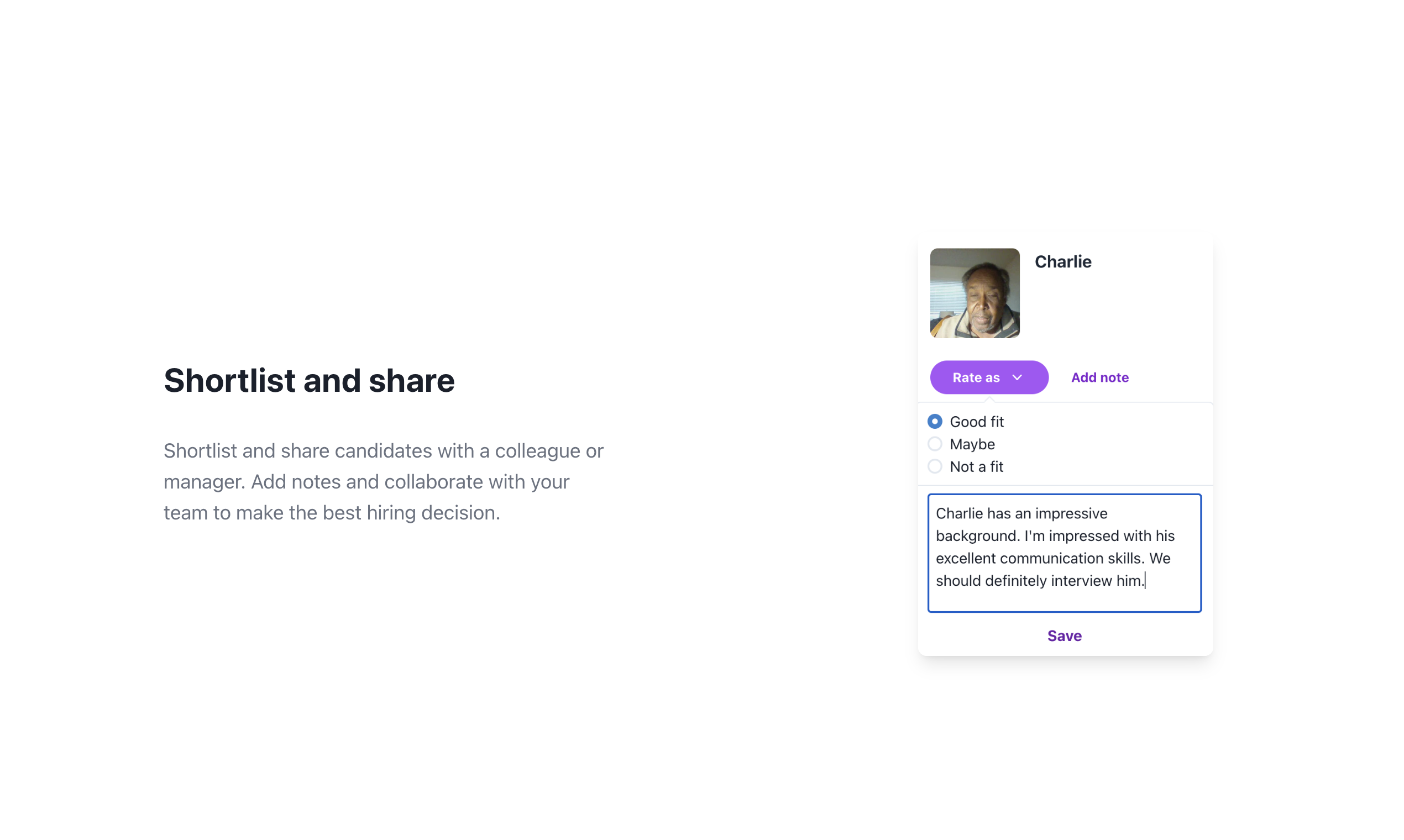Click the candidate name Charlie

point(1062,261)
